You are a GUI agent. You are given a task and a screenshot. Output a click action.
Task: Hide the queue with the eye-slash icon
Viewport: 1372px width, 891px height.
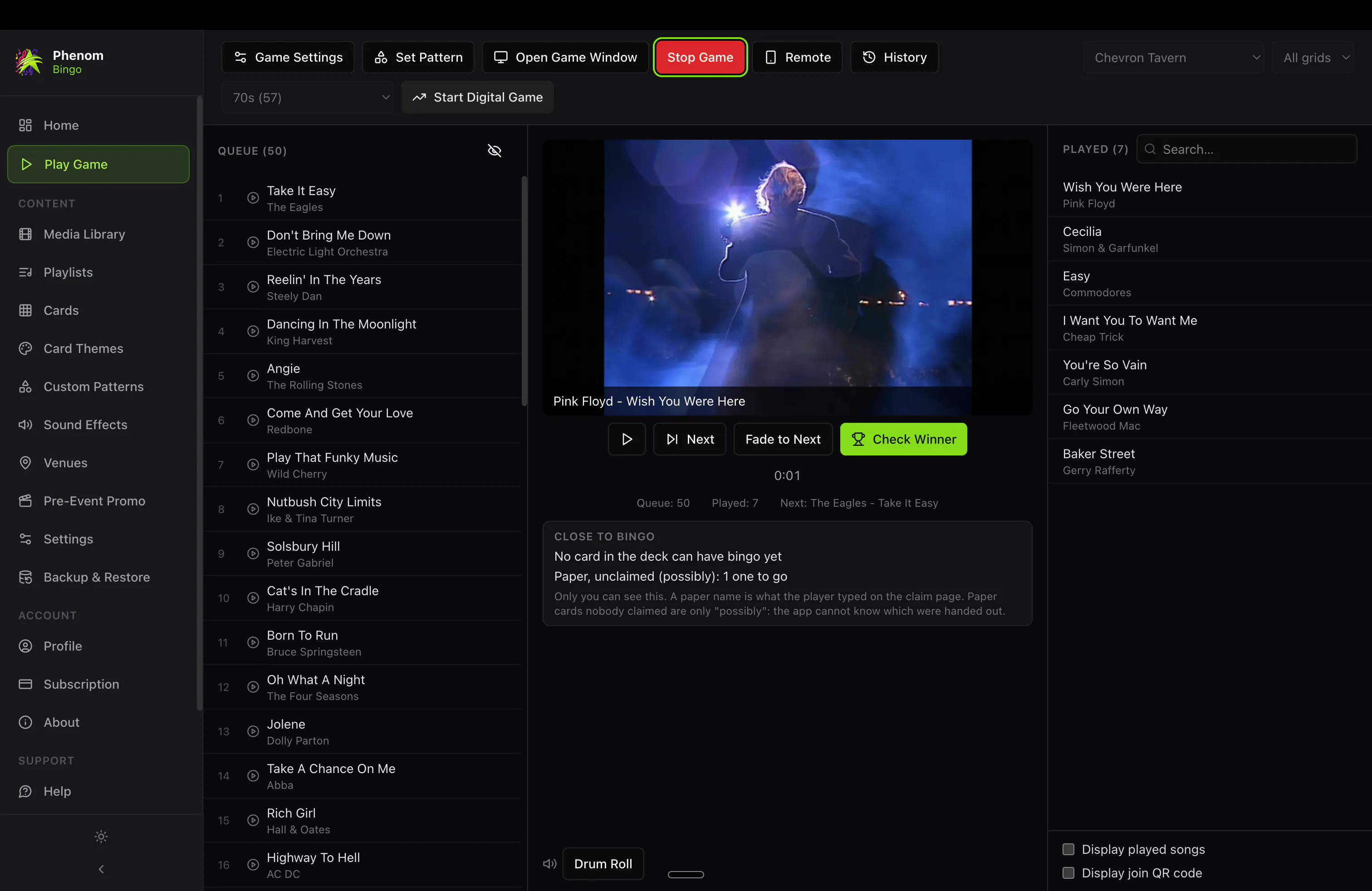click(494, 151)
